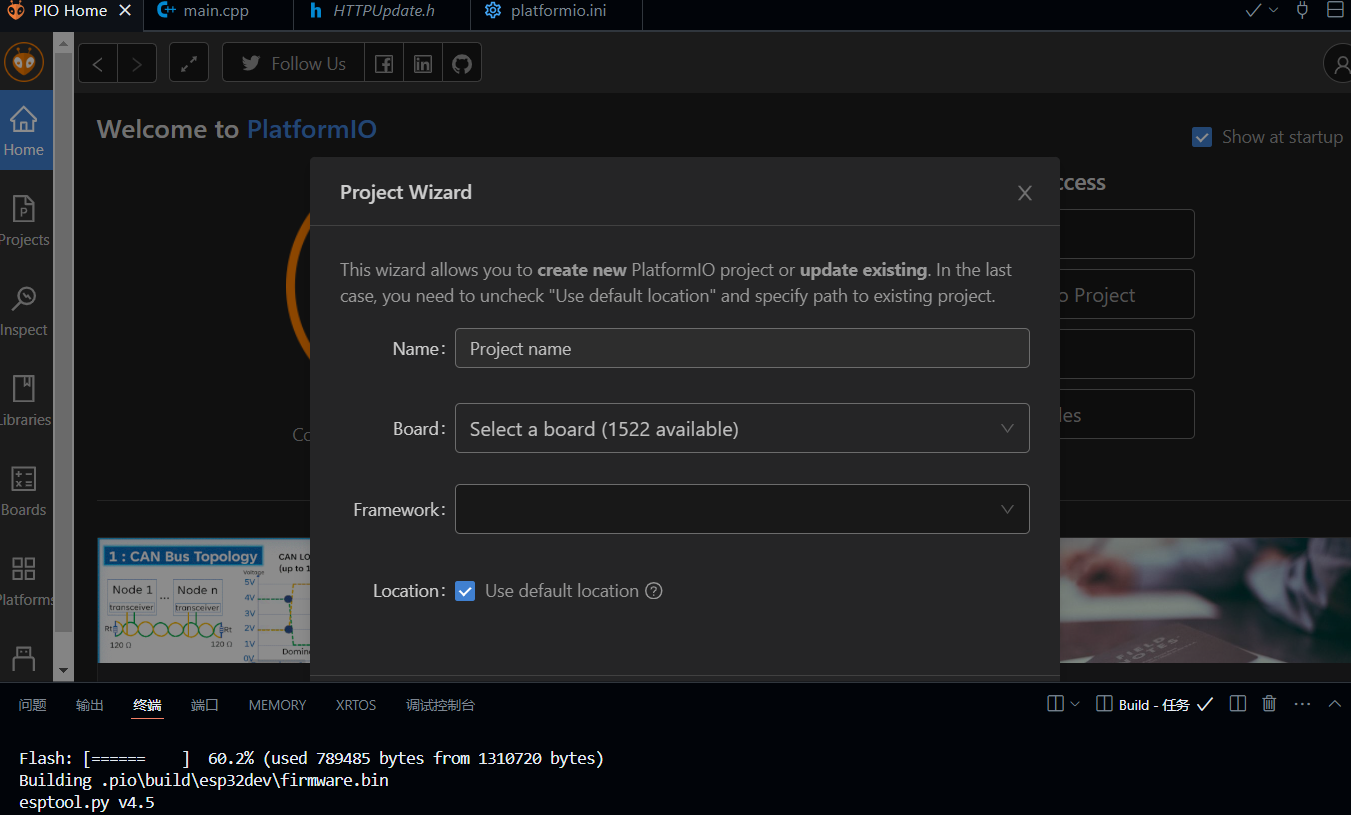Screen dimensions: 1351x815
Task: Open the account user icon
Action: coord(1339,63)
